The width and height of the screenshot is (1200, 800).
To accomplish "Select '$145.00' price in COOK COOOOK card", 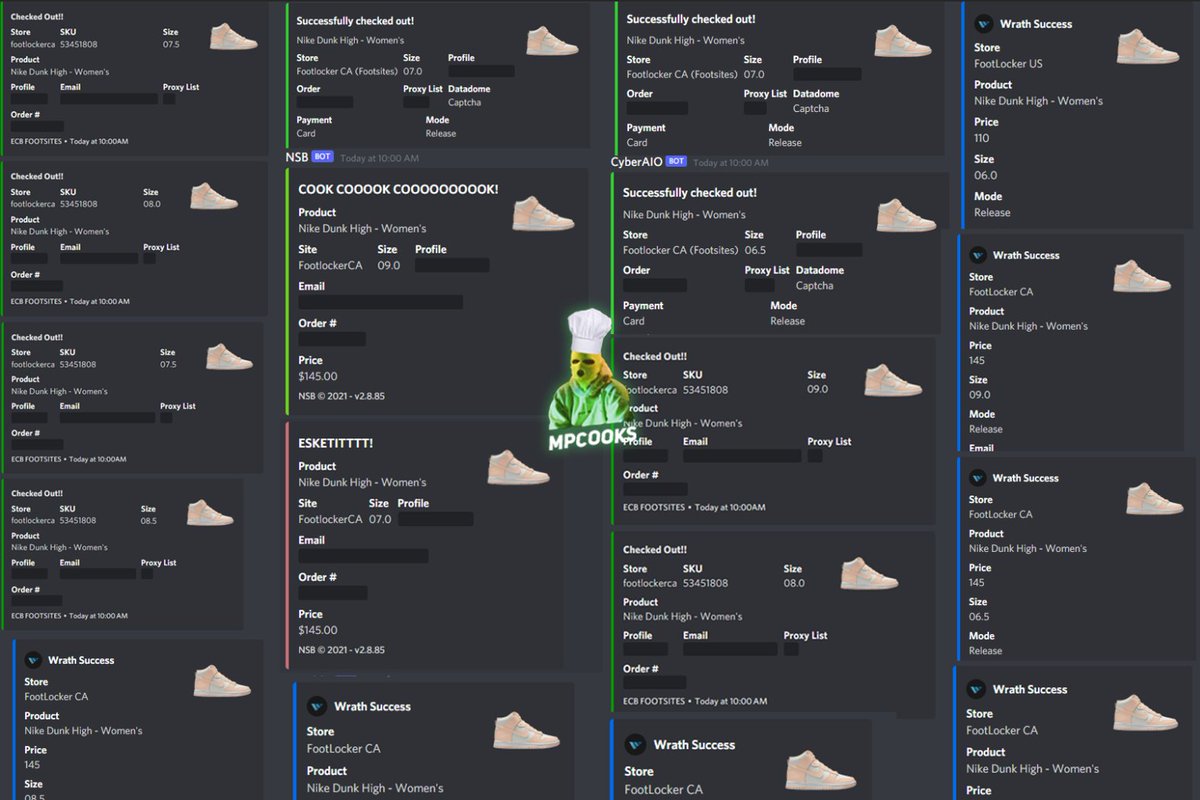I will [x=318, y=376].
